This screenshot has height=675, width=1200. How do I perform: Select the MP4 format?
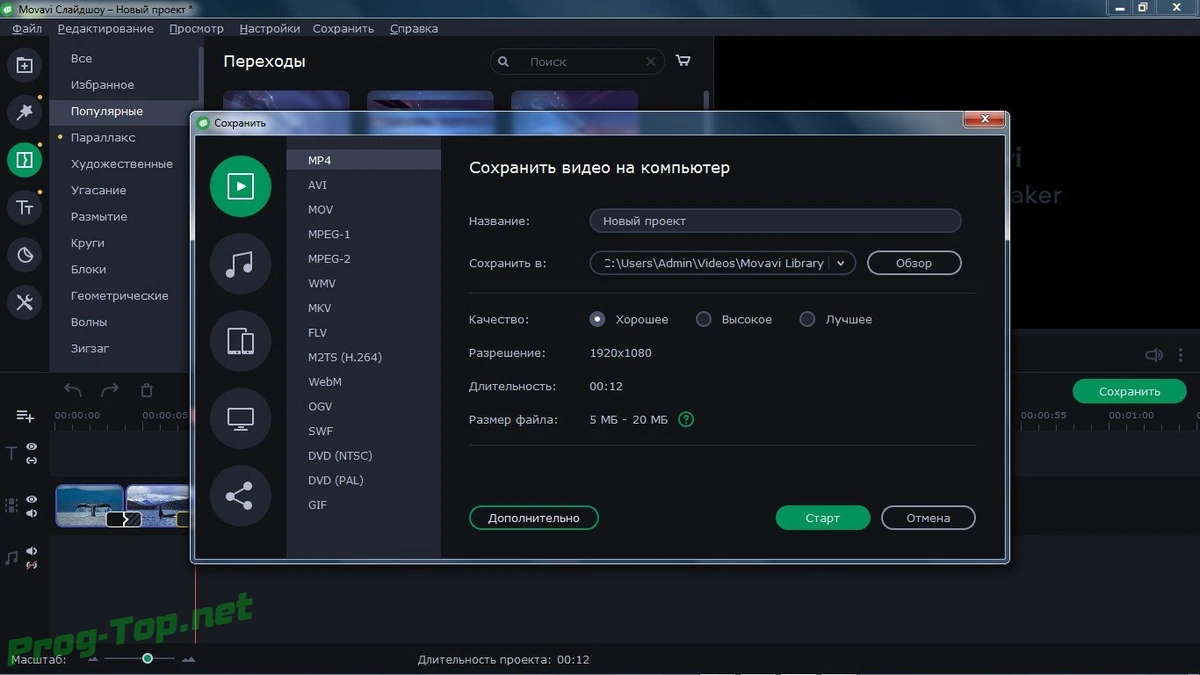click(363, 160)
